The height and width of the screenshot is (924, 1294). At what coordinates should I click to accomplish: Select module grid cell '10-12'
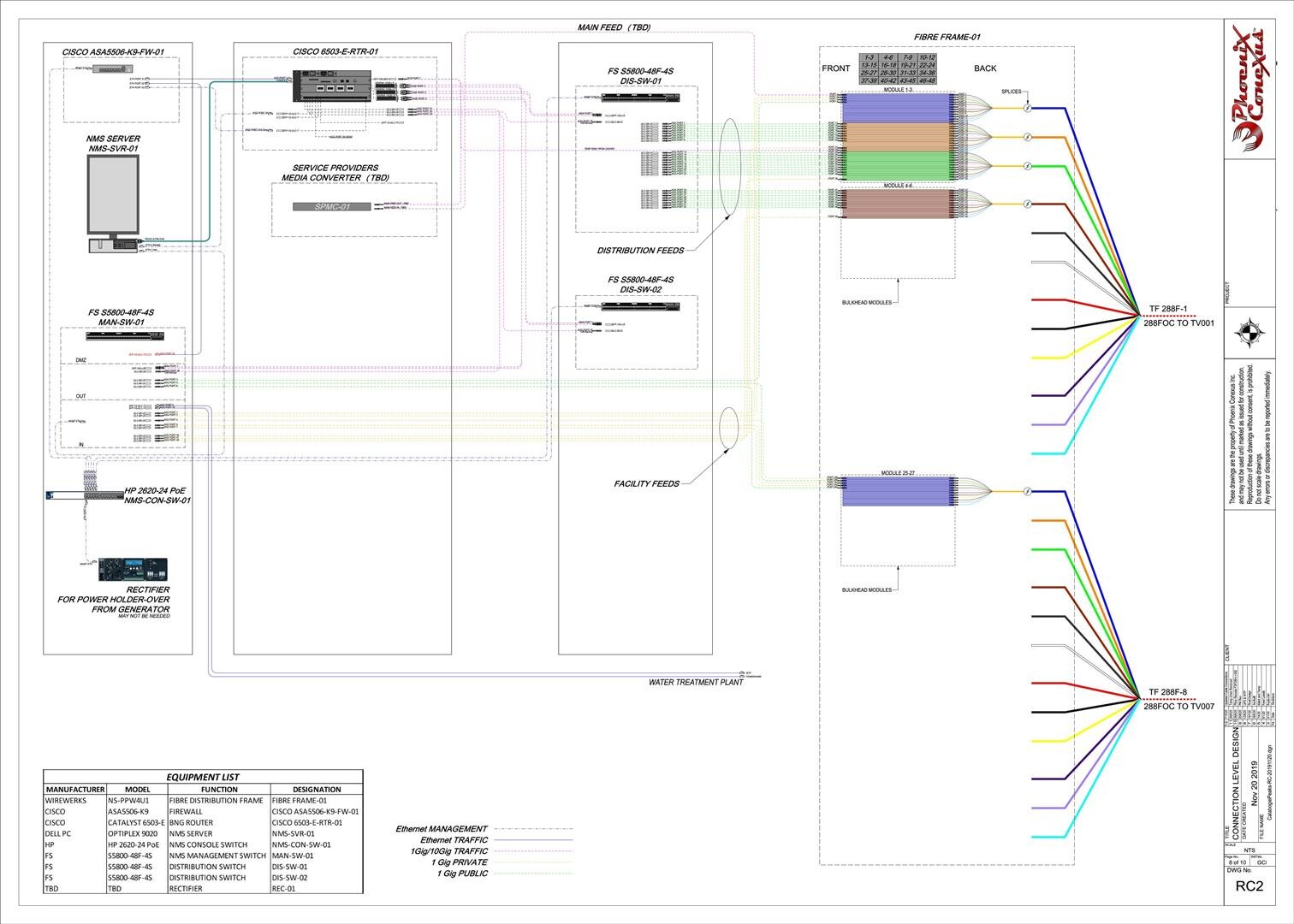(x=927, y=57)
